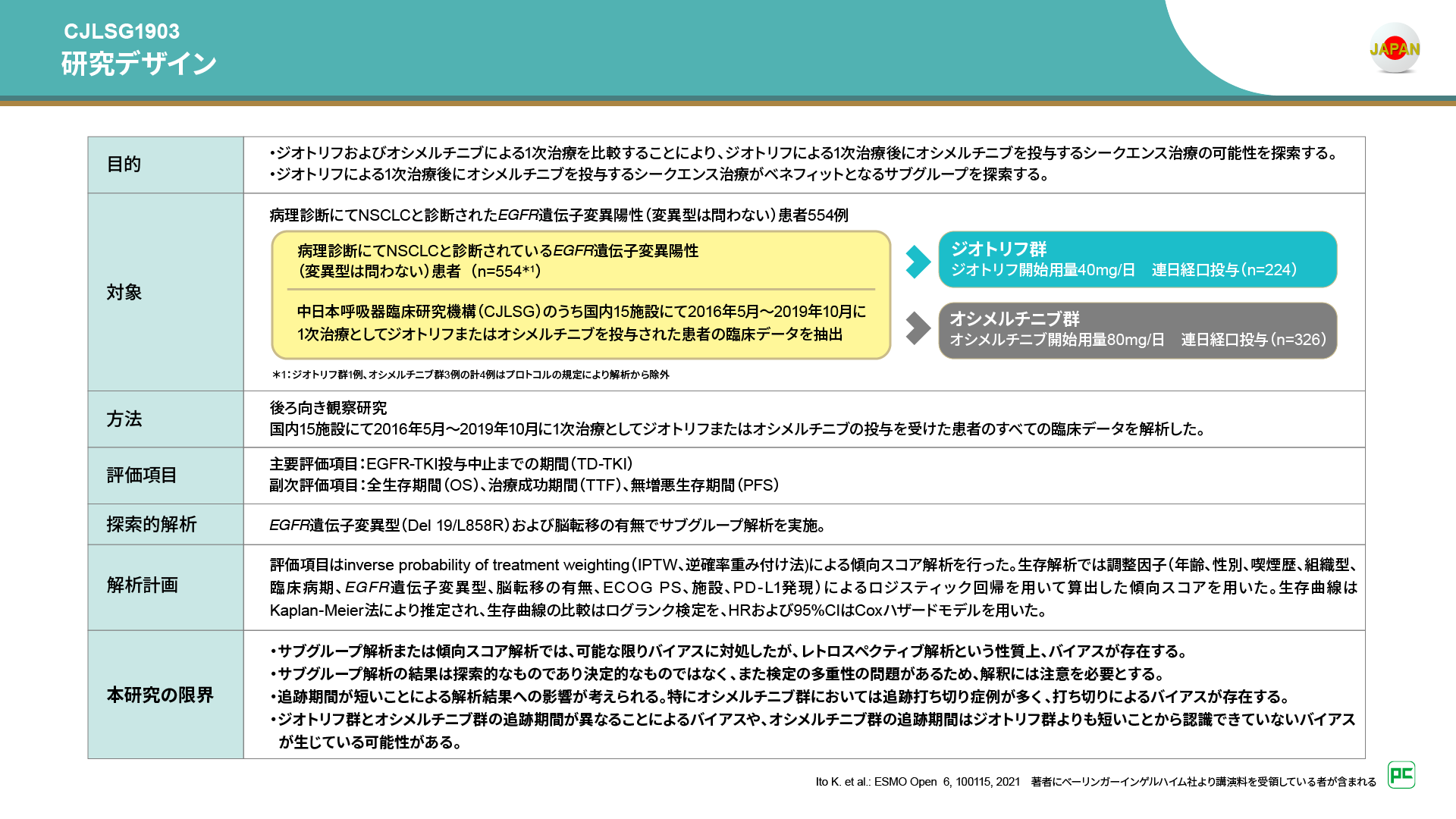This screenshot has height=819, width=1456.
Task: Click the green PC icon at bottom right
Action: click(1401, 774)
